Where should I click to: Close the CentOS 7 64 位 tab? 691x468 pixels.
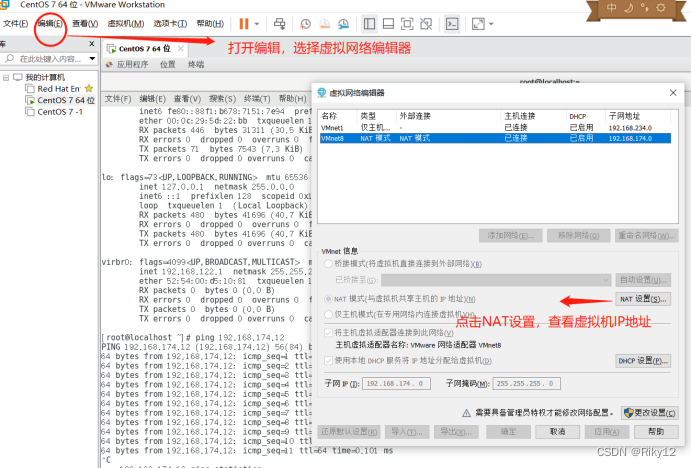[181, 48]
